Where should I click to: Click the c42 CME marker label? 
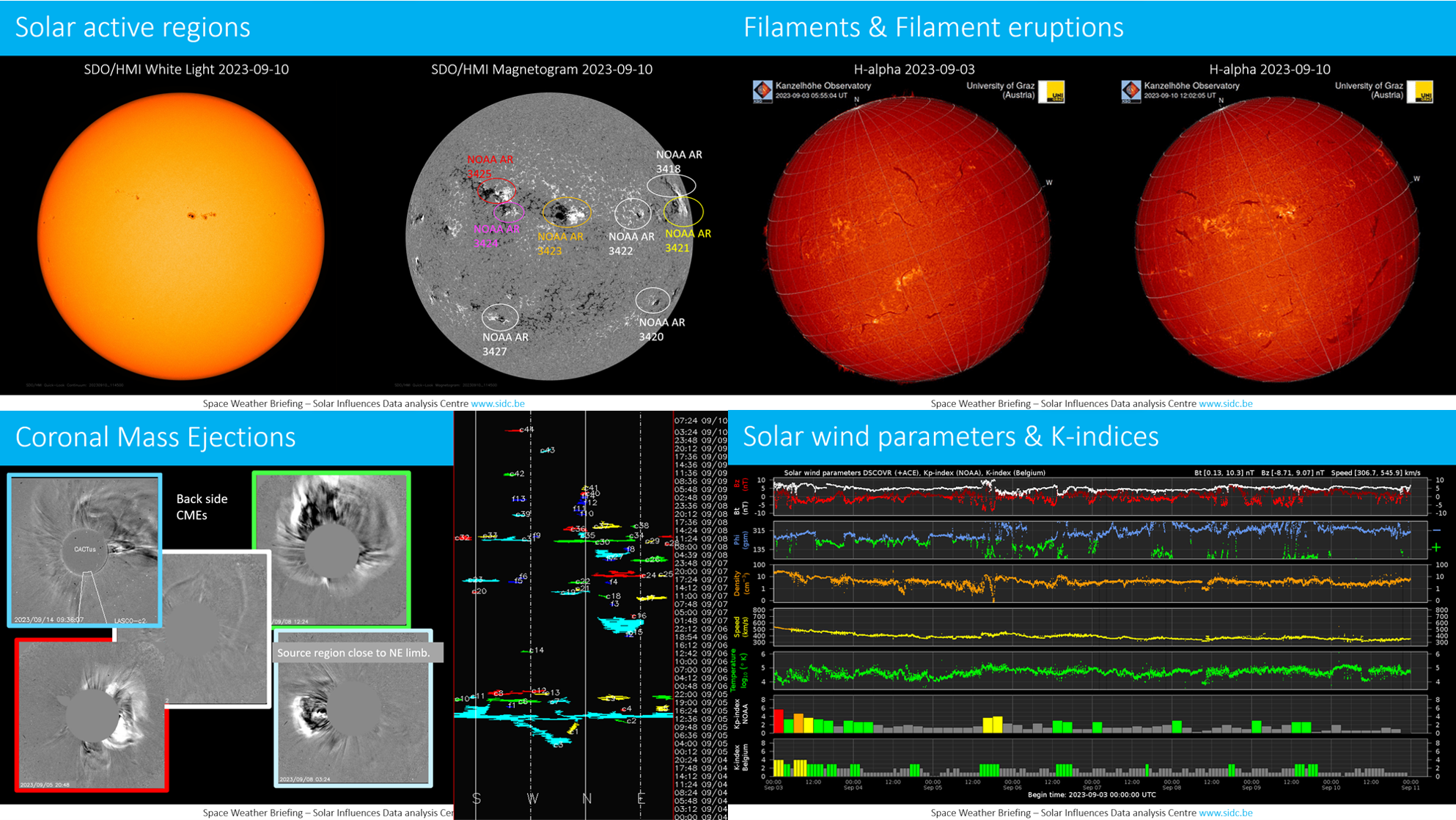click(x=517, y=474)
